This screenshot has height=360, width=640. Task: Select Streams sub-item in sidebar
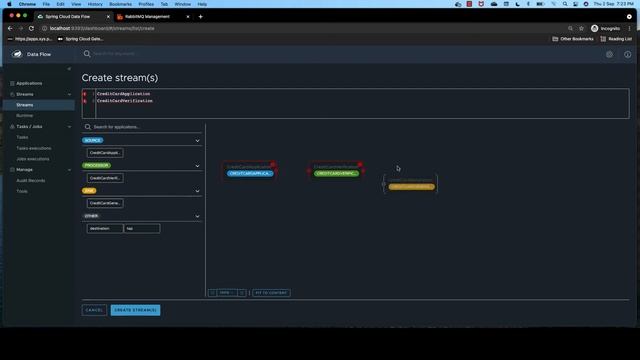[x=25, y=105]
